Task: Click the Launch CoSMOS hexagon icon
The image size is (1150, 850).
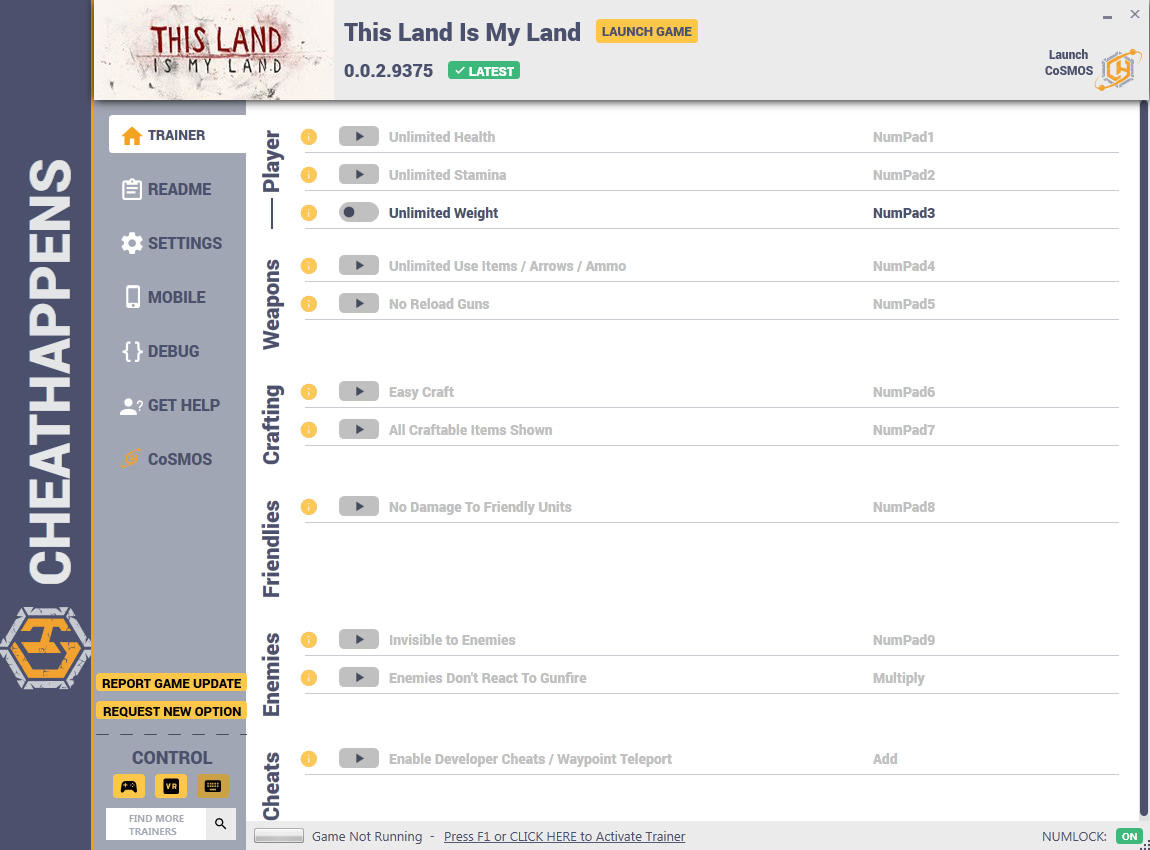Action: click(x=1118, y=70)
